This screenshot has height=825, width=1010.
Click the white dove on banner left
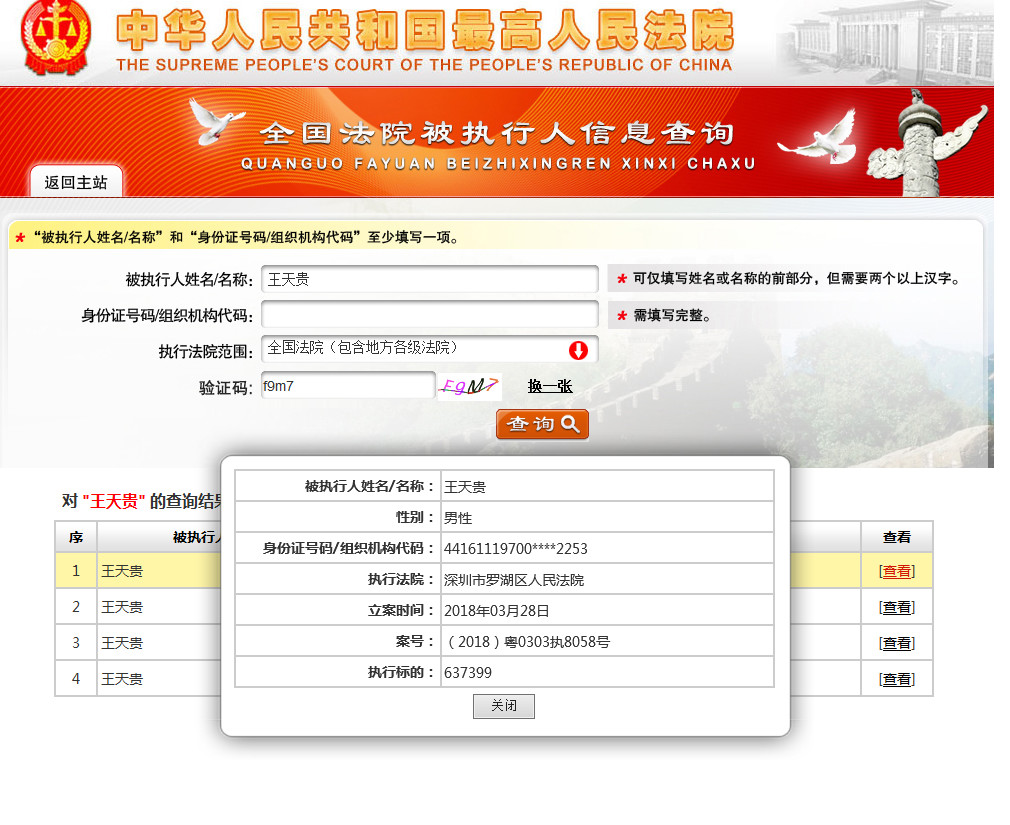coord(217,121)
